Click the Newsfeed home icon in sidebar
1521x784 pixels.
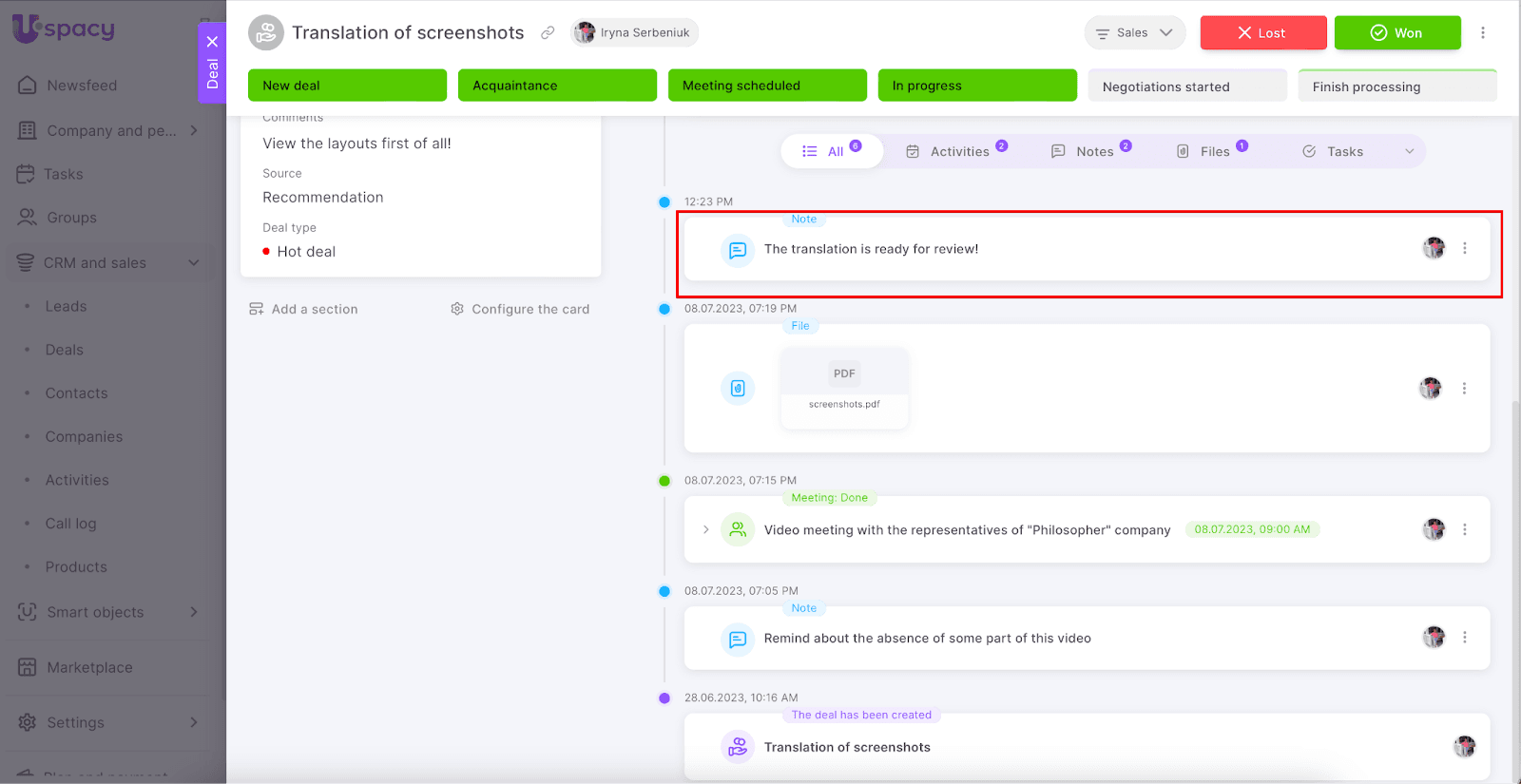28,86
